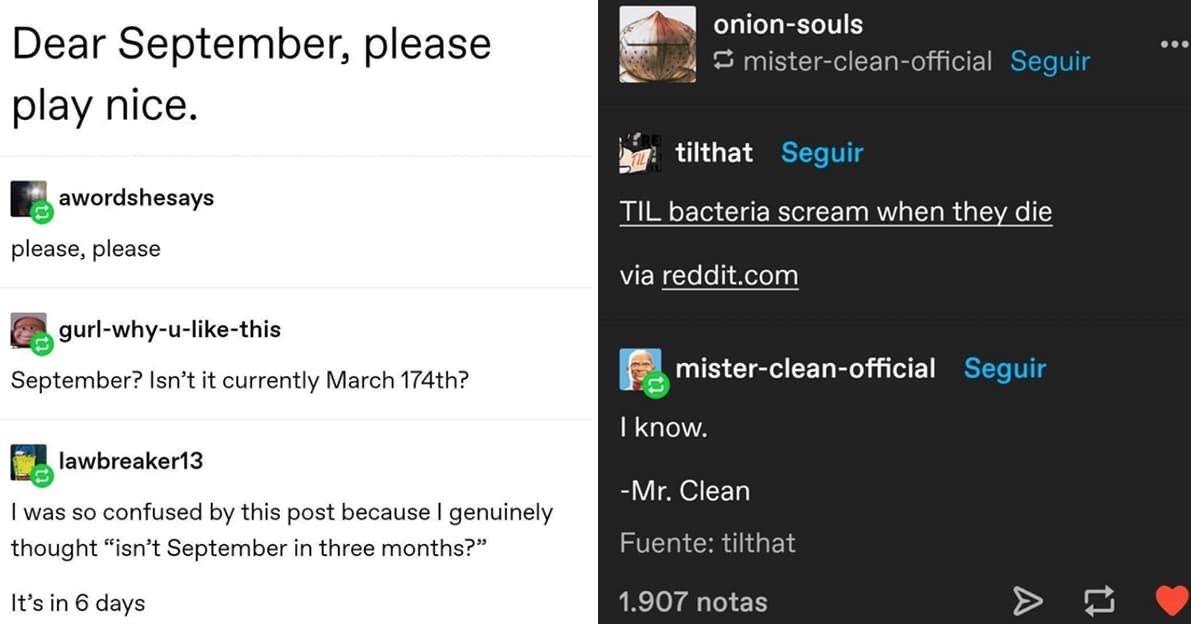The width and height of the screenshot is (1191, 624).
Task: Click the mister-clean-official avatar
Action: tap(640, 370)
